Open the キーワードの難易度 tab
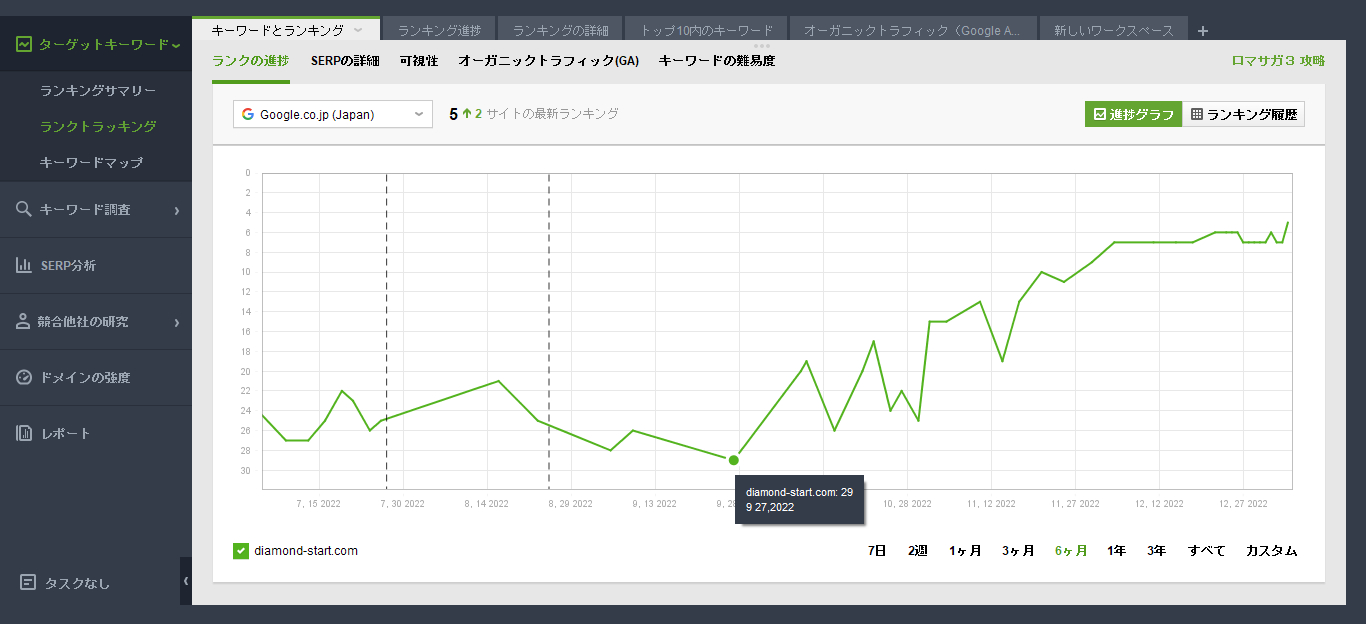 pos(716,61)
